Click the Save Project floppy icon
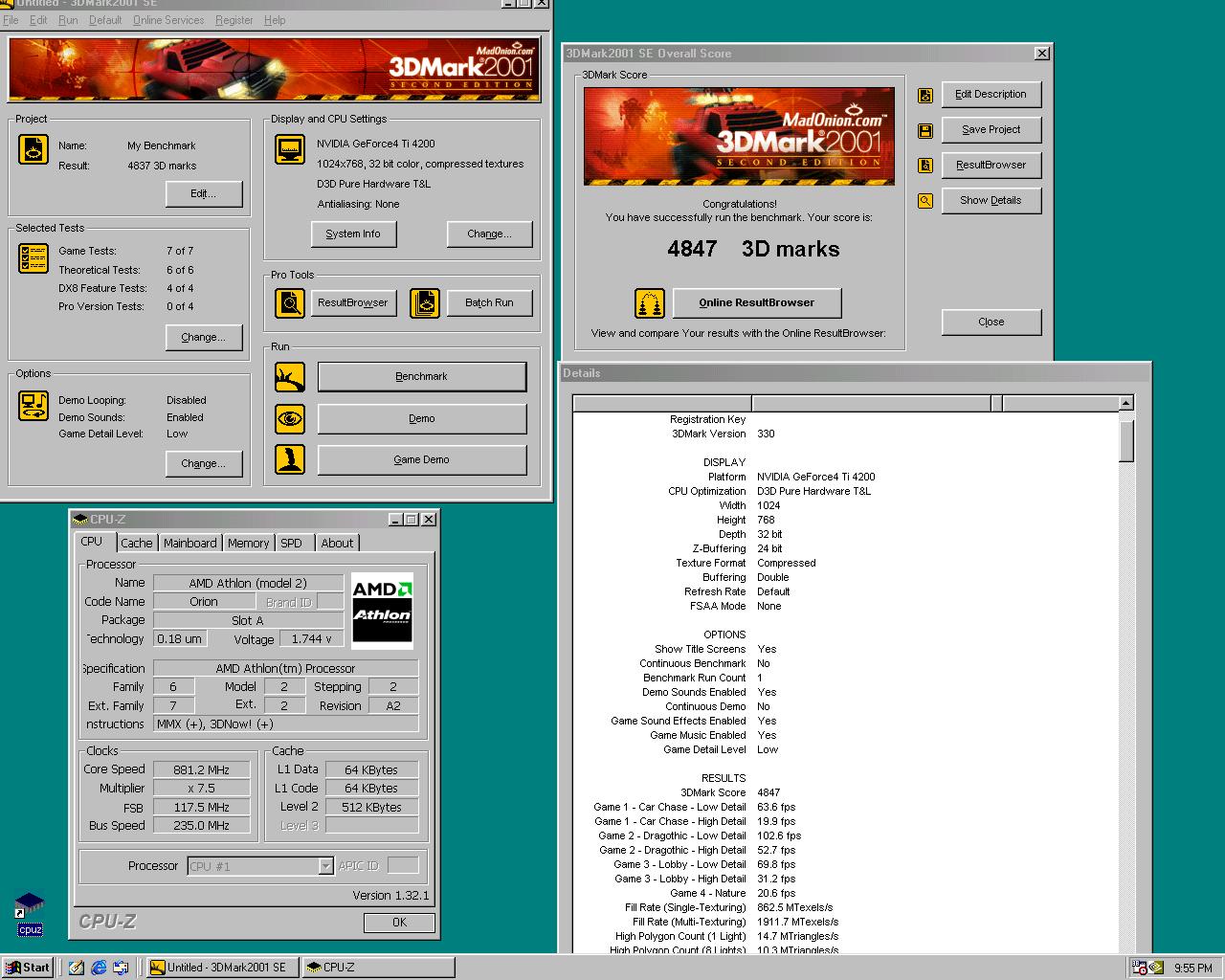This screenshot has width=1225, height=980. coord(925,130)
